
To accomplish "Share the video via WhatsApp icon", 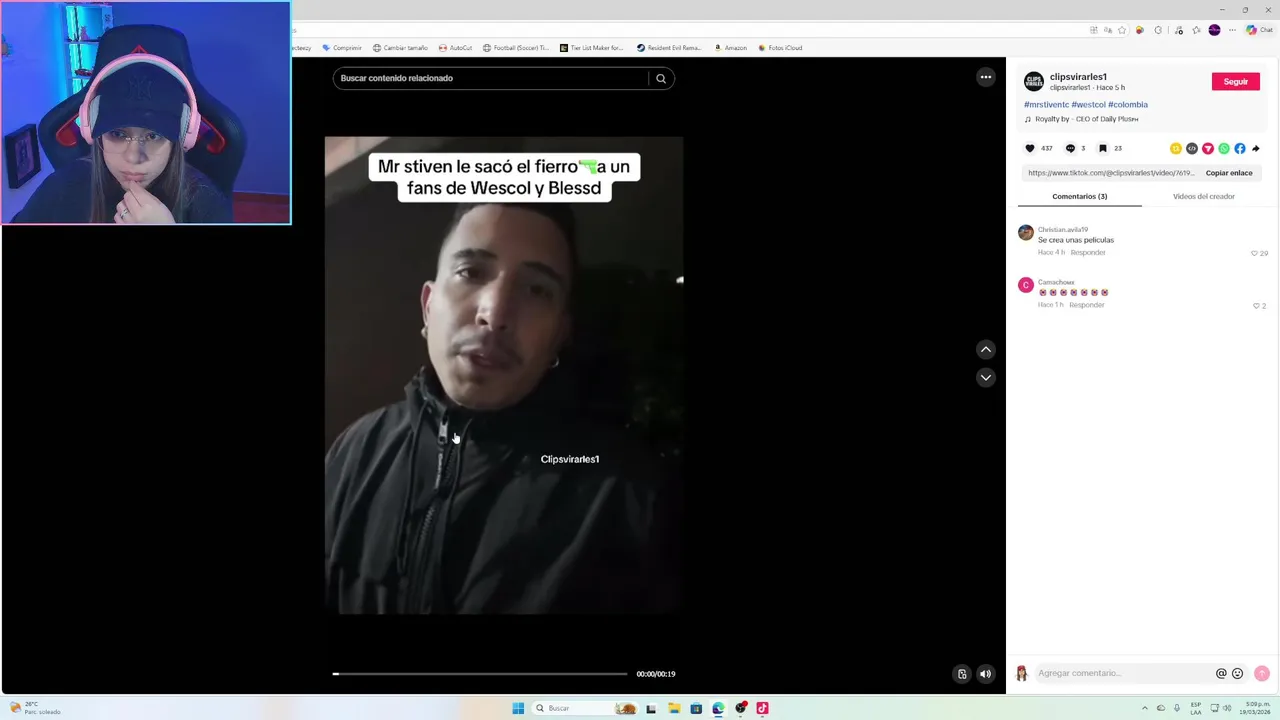I will (x=1224, y=148).
